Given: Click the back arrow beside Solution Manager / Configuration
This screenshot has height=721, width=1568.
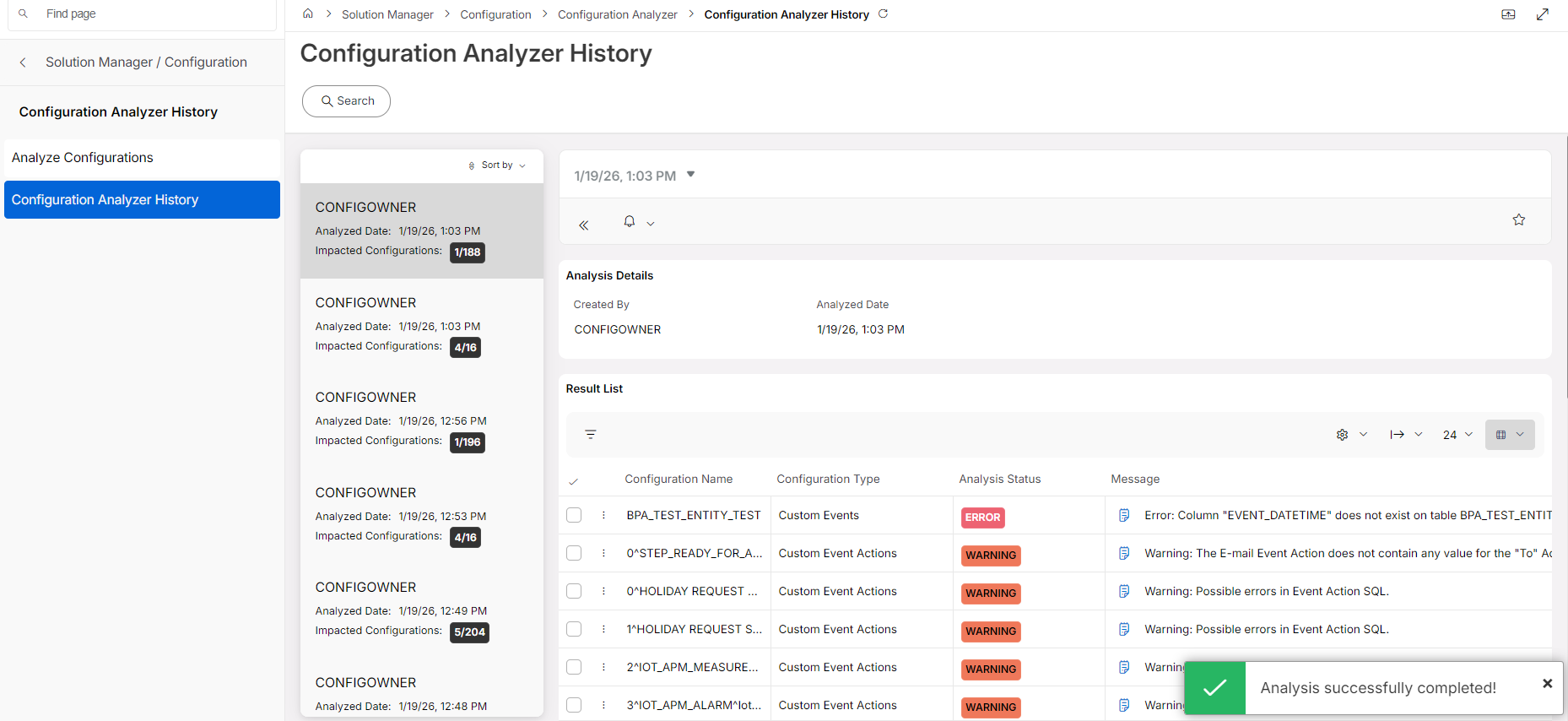Looking at the screenshot, I should coord(23,62).
